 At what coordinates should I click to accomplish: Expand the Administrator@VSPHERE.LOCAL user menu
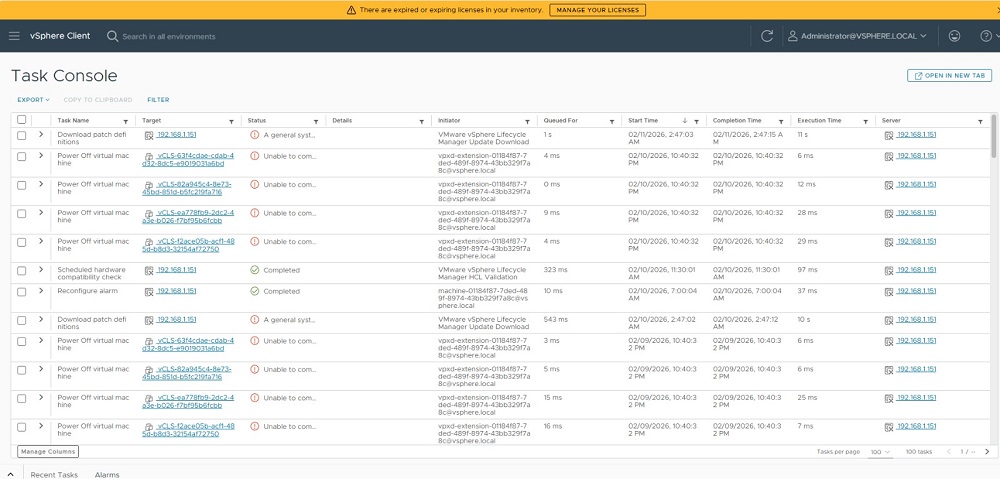pos(857,36)
